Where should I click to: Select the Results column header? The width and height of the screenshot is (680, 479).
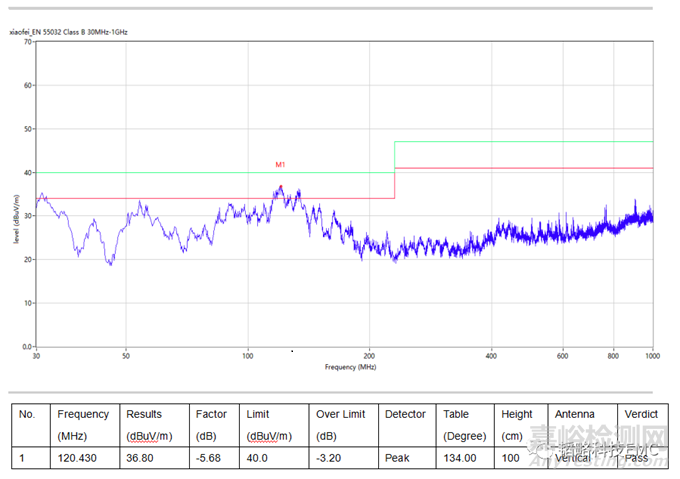pyautogui.click(x=144, y=414)
